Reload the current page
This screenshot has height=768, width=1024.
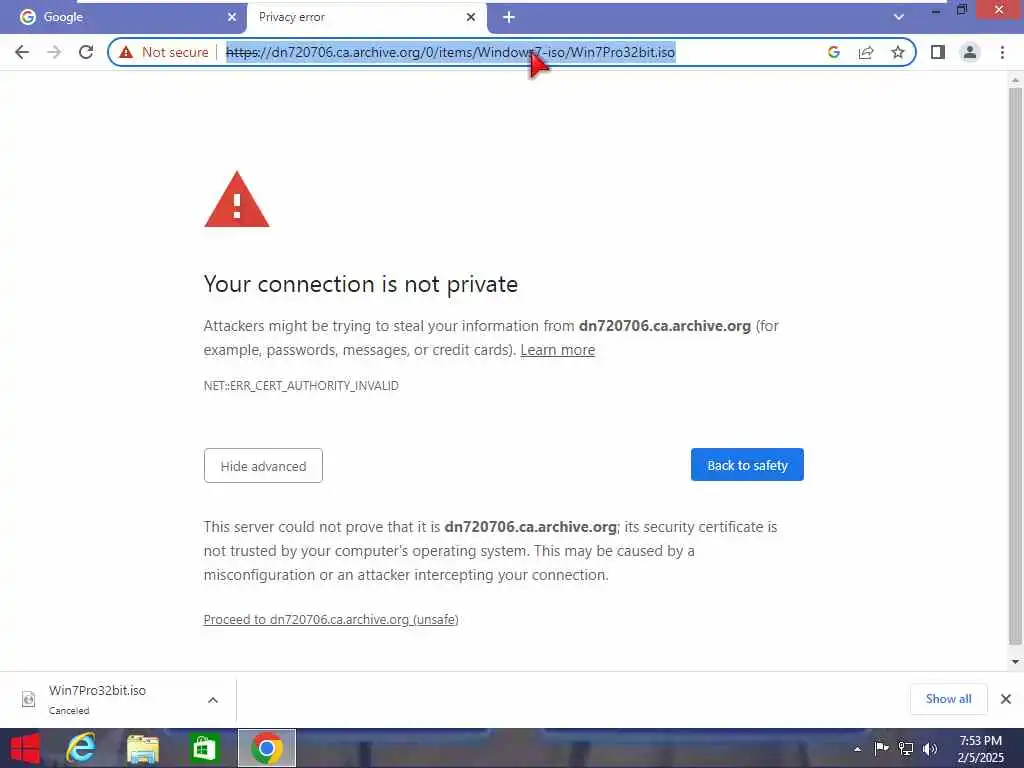click(x=86, y=52)
